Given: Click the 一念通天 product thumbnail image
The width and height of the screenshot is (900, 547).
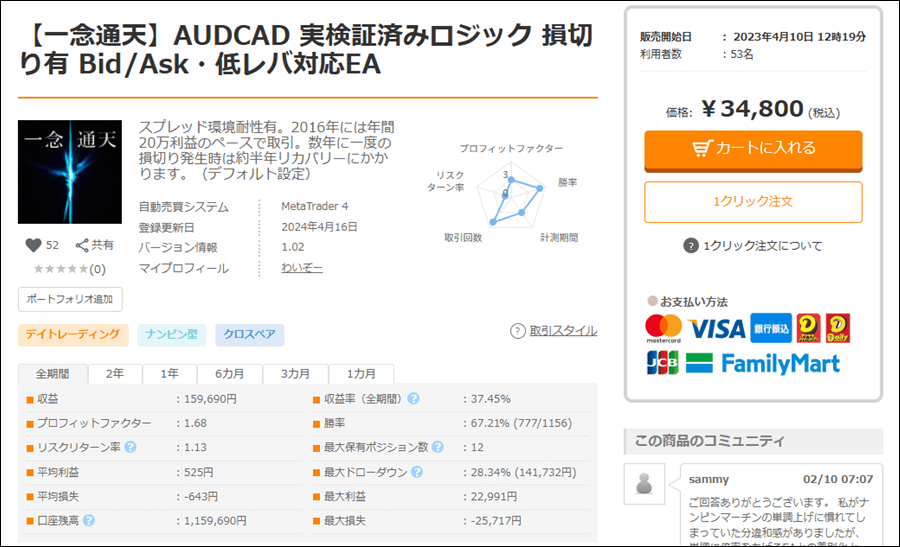Looking at the screenshot, I should 69,172.
